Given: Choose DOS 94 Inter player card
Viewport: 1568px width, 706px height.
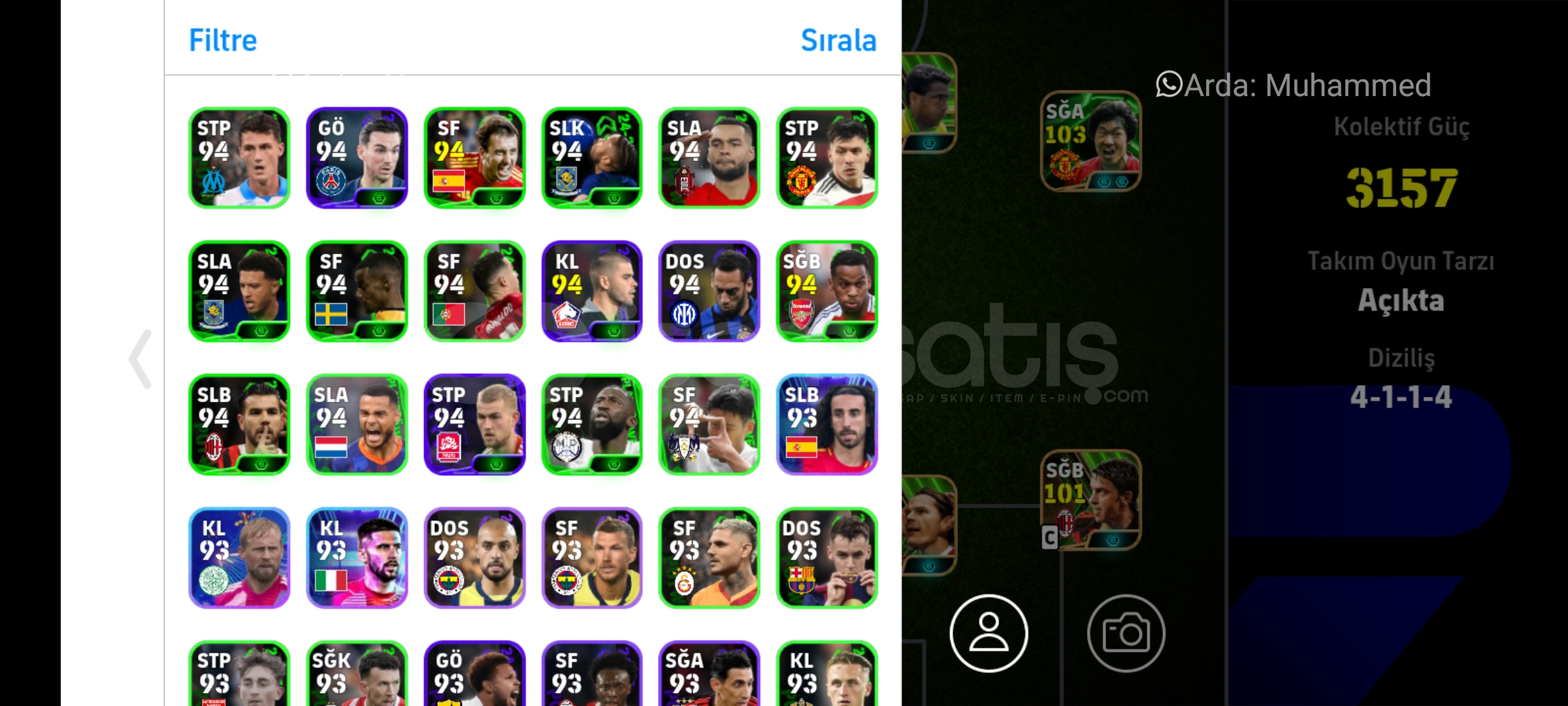Looking at the screenshot, I should 710,292.
